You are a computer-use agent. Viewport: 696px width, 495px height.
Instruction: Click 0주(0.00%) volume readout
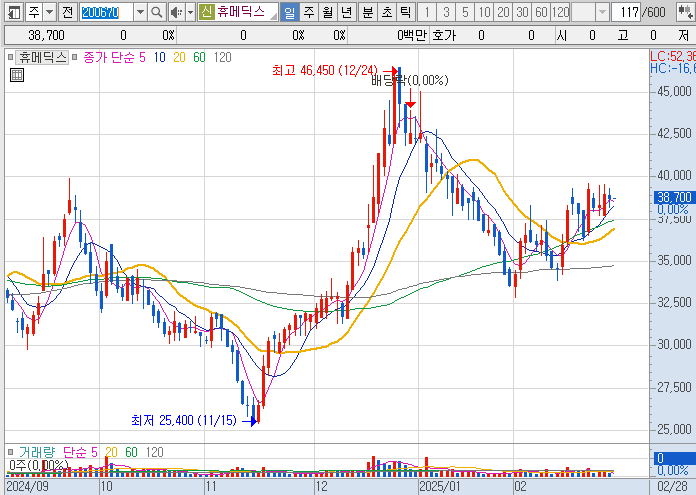[39, 465]
